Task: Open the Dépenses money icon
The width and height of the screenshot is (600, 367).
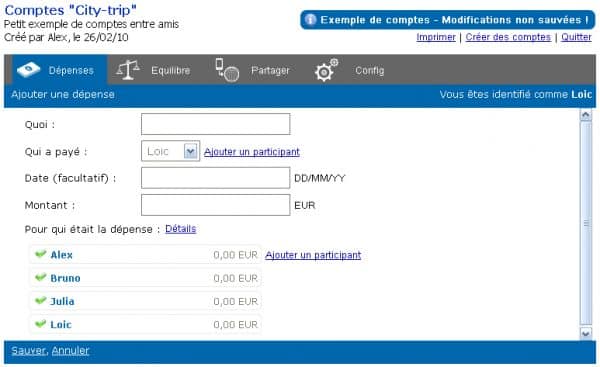Action: tap(29, 70)
